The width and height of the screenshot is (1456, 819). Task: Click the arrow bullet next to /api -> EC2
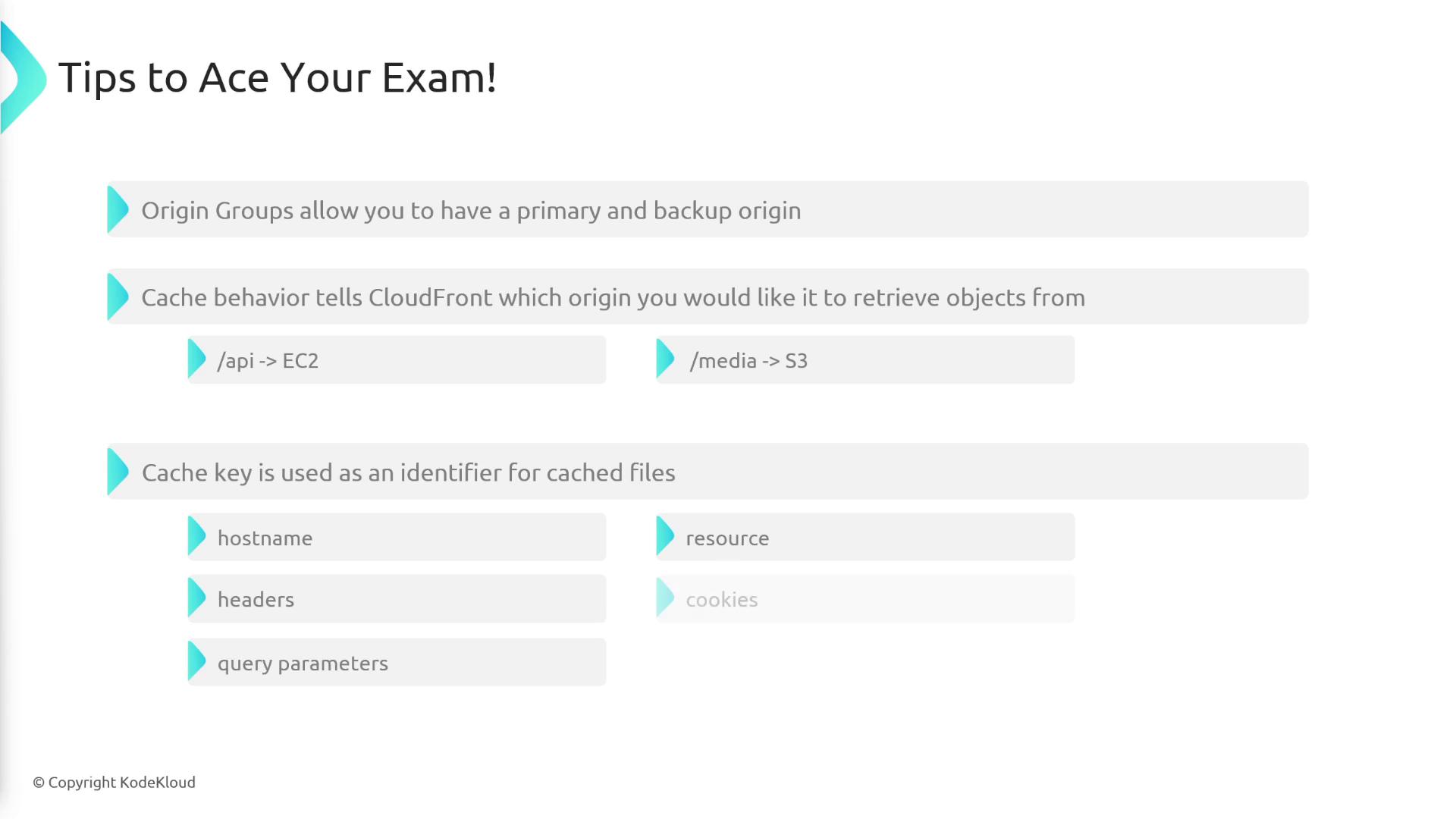pos(196,359)
